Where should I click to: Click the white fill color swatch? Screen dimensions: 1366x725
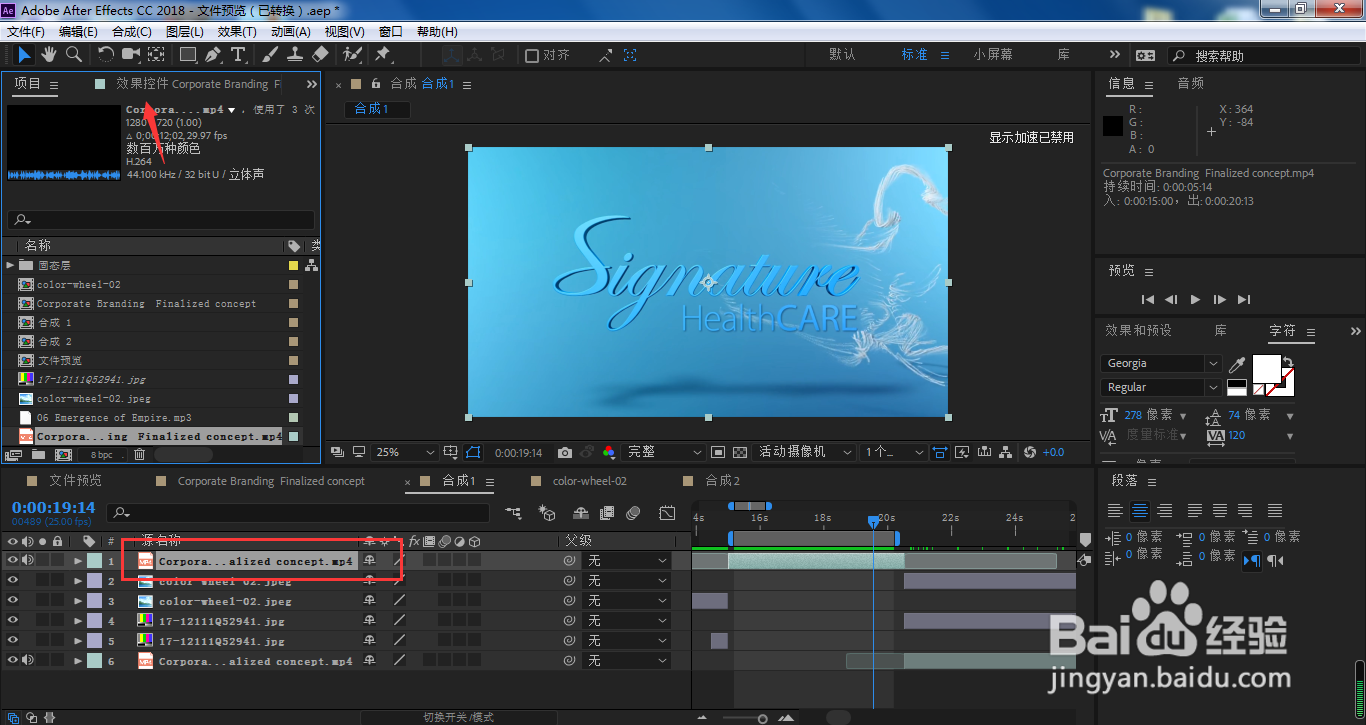click(1267, 369)
